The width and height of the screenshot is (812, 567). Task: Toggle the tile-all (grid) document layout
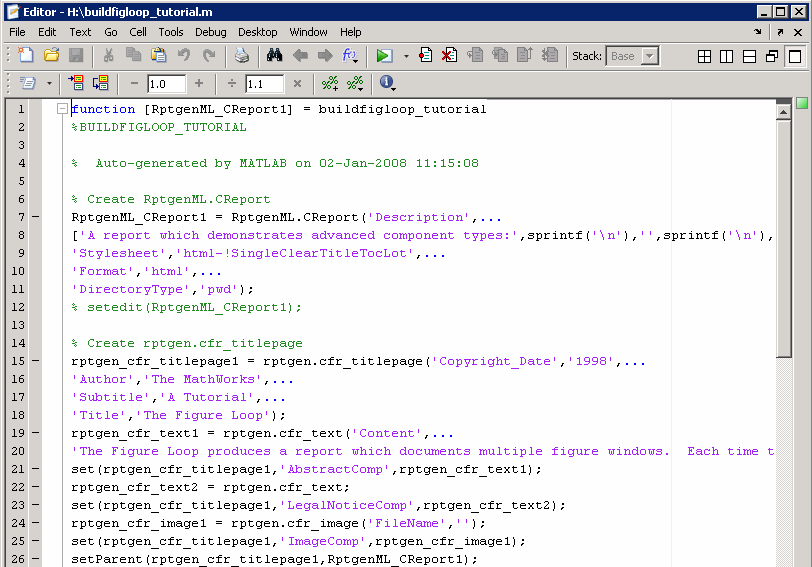click(x=705, y=57)
